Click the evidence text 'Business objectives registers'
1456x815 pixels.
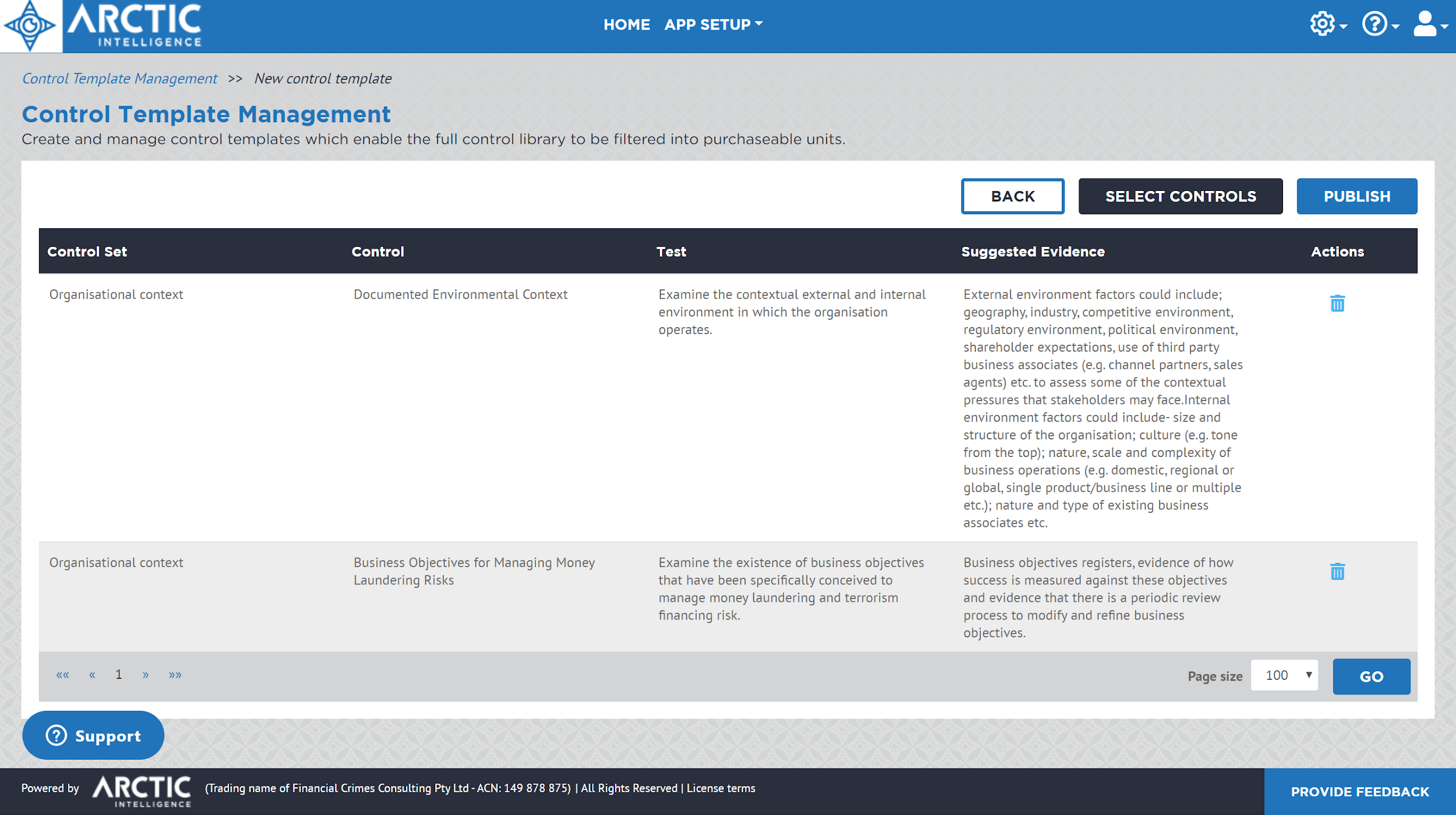tap(1048, 562)
